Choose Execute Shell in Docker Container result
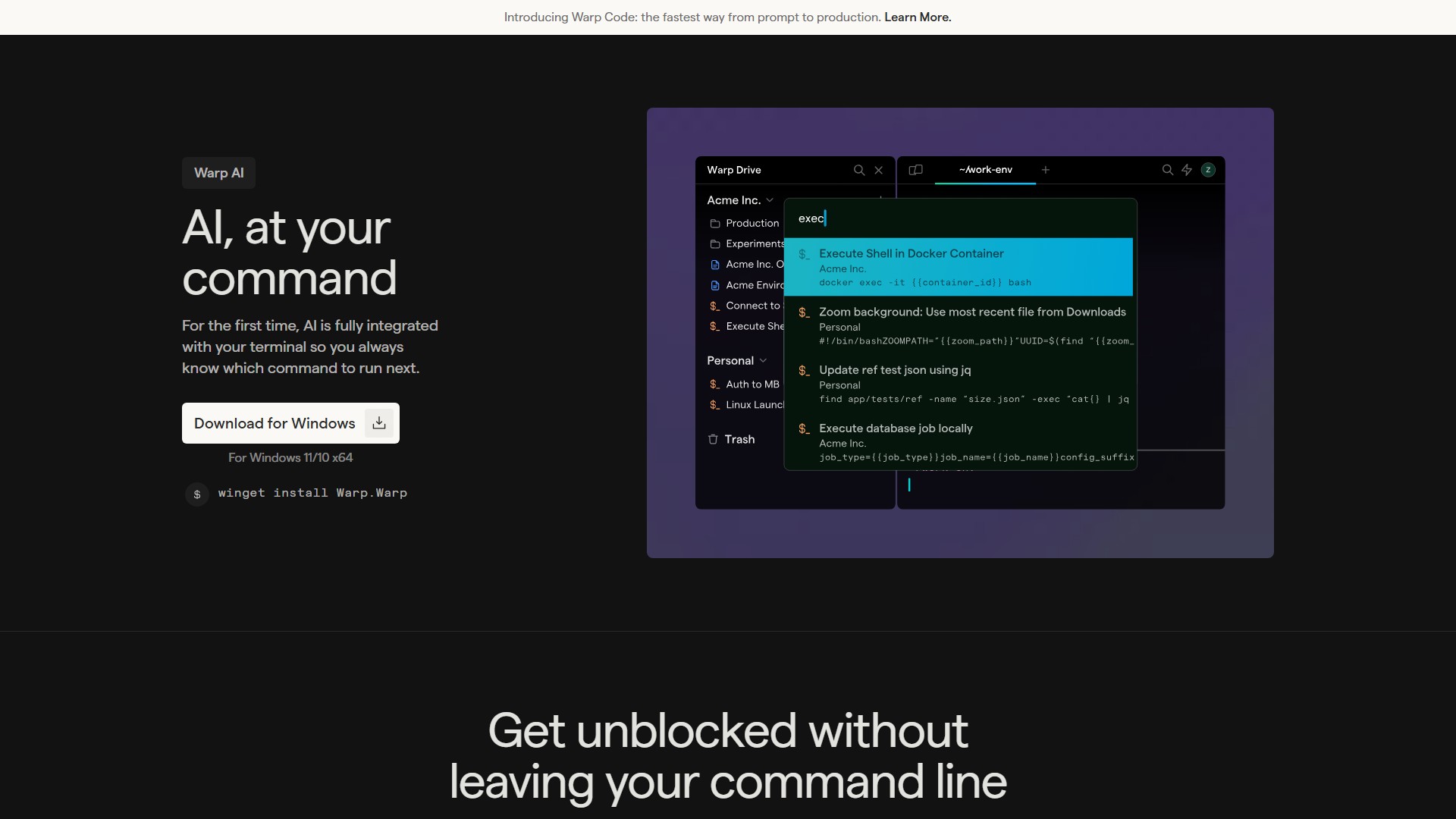This screenshot has width=1456, height=819. [959, 267]
